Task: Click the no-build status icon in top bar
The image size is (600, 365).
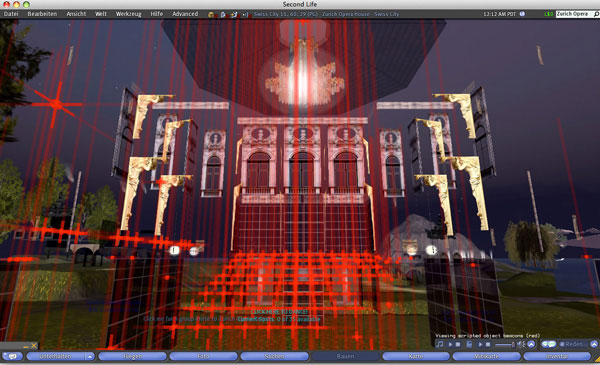Action: [223, 15]
